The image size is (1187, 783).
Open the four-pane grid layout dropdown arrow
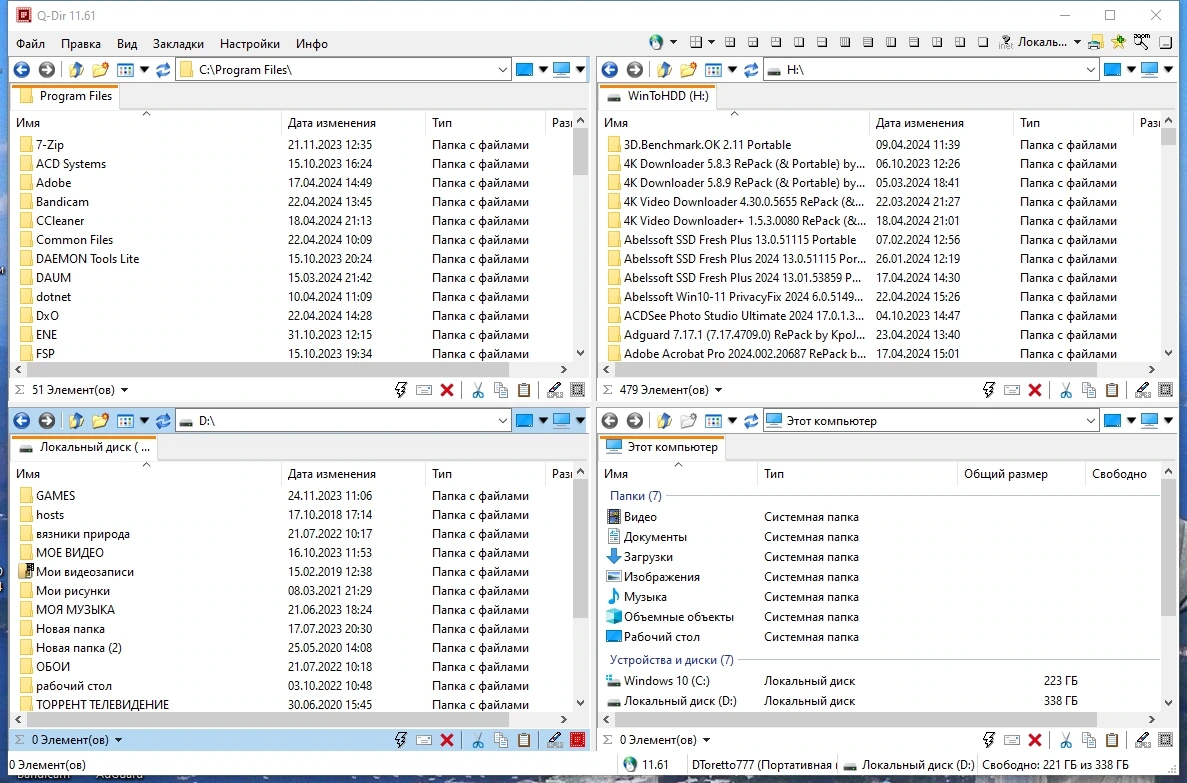711,42
